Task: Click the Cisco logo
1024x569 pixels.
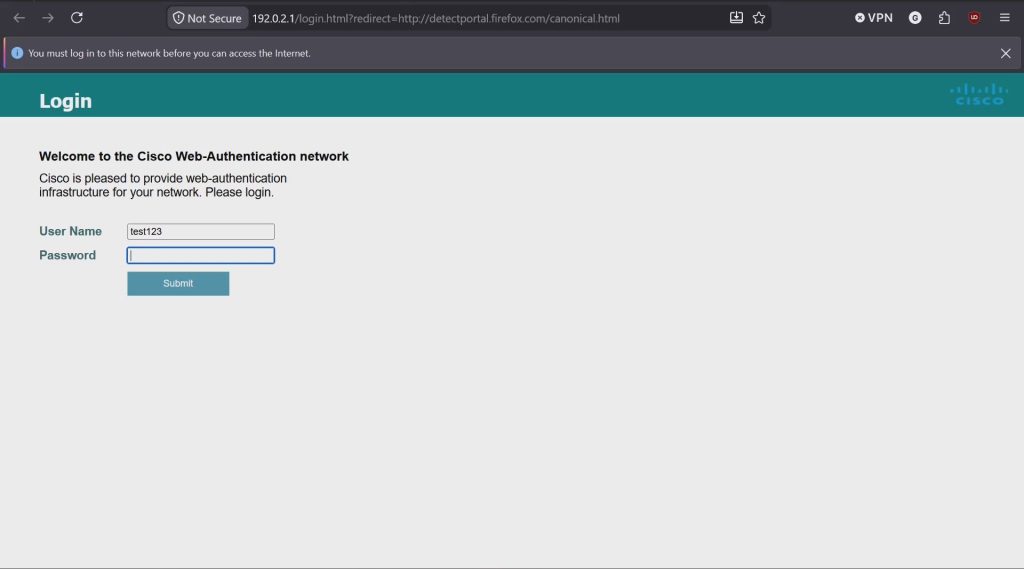Action: 978,95
